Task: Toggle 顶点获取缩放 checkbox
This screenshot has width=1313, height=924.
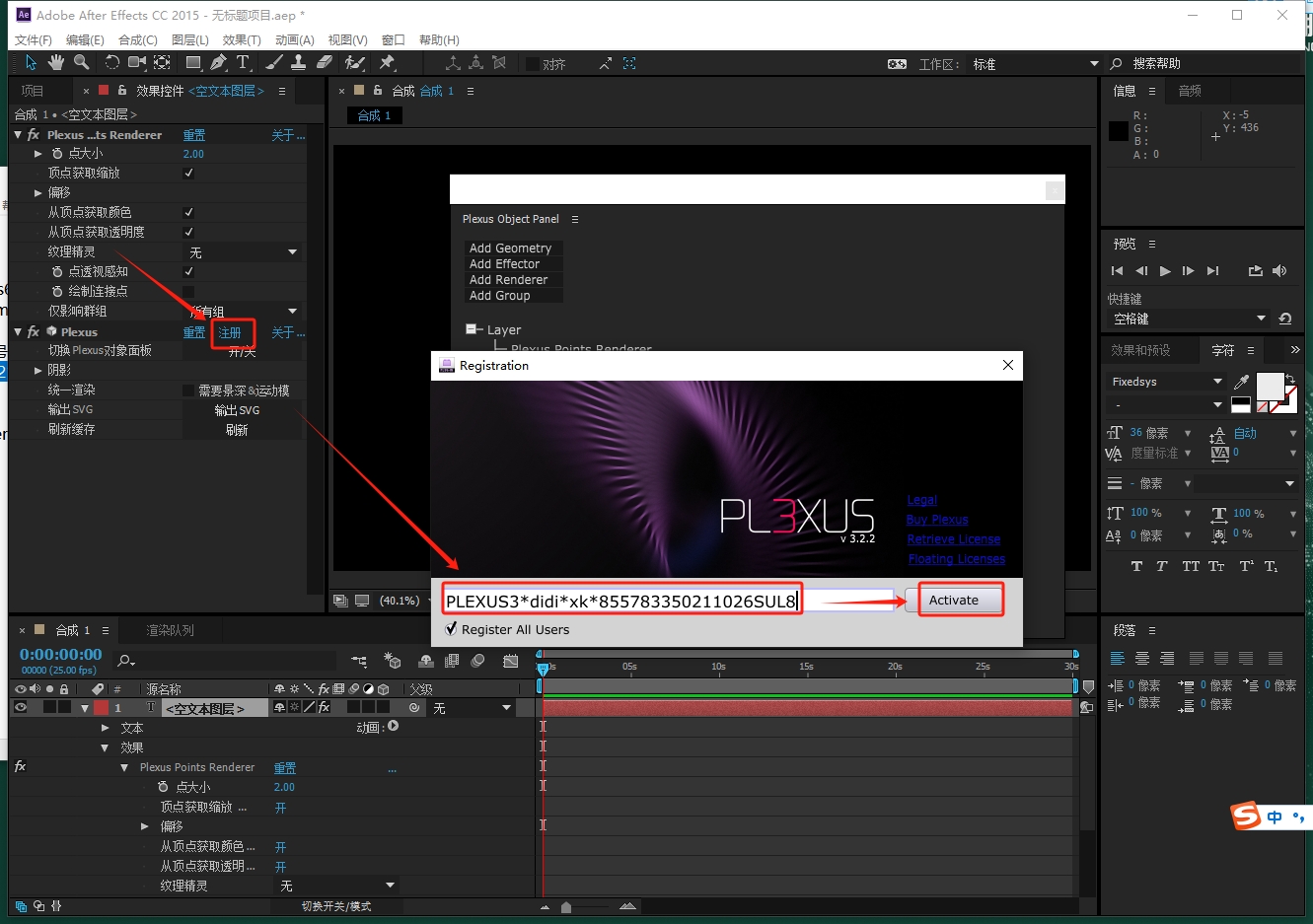Action: (188, 173)
